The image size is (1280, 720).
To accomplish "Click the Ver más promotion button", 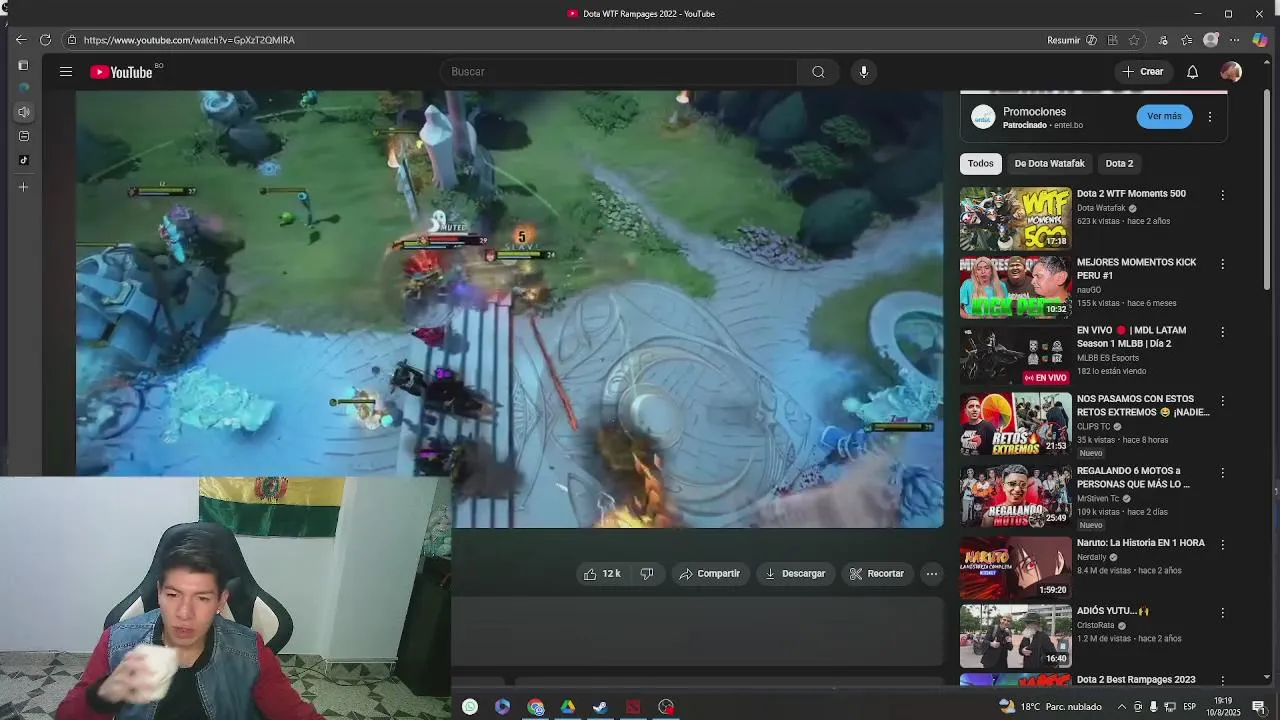I will [1164, 116].
